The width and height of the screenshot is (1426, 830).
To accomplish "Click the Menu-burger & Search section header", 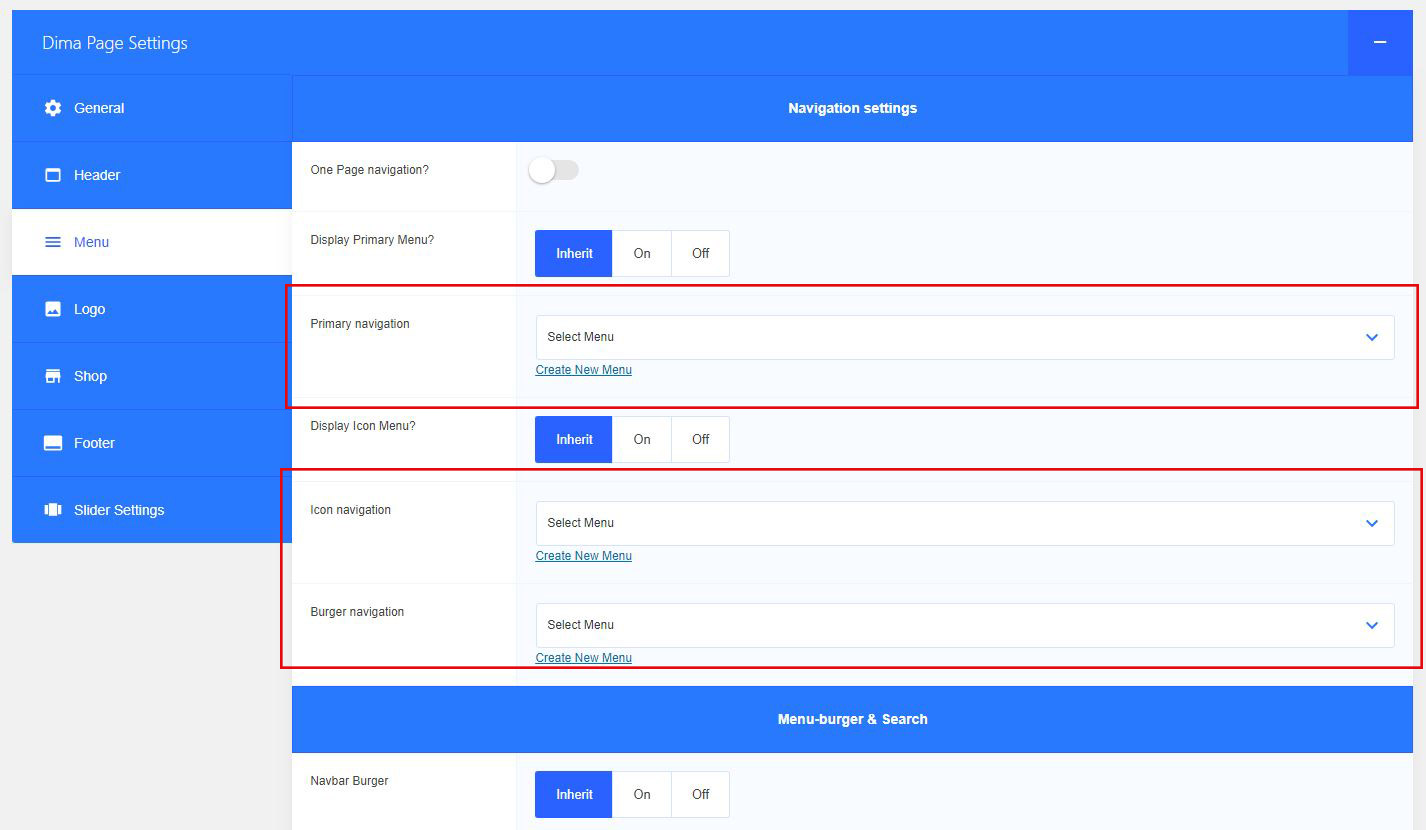I will point(852,719).
